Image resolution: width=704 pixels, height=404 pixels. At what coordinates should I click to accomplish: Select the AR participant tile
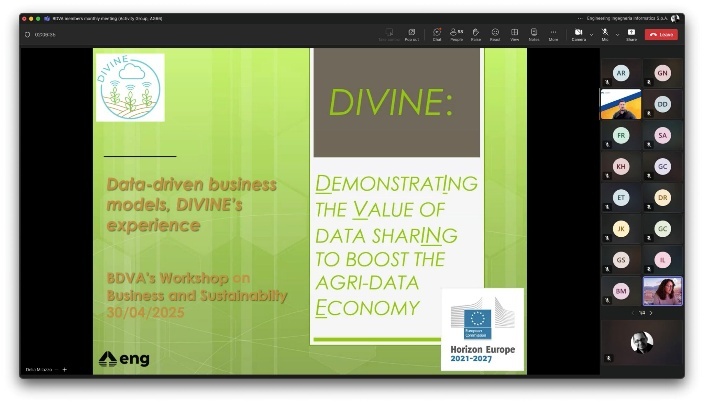621,73
